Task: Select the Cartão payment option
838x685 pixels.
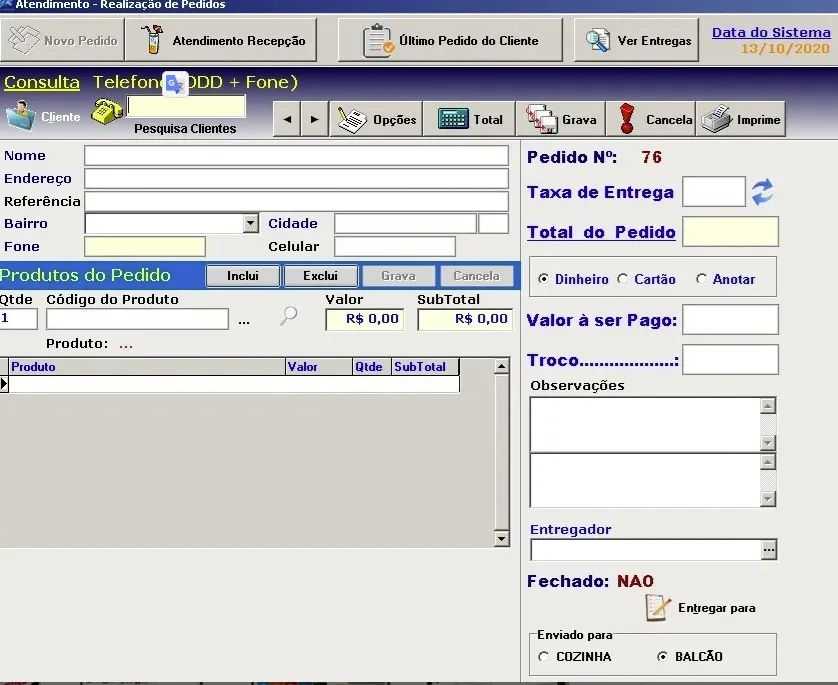Action: click(623, 279)
